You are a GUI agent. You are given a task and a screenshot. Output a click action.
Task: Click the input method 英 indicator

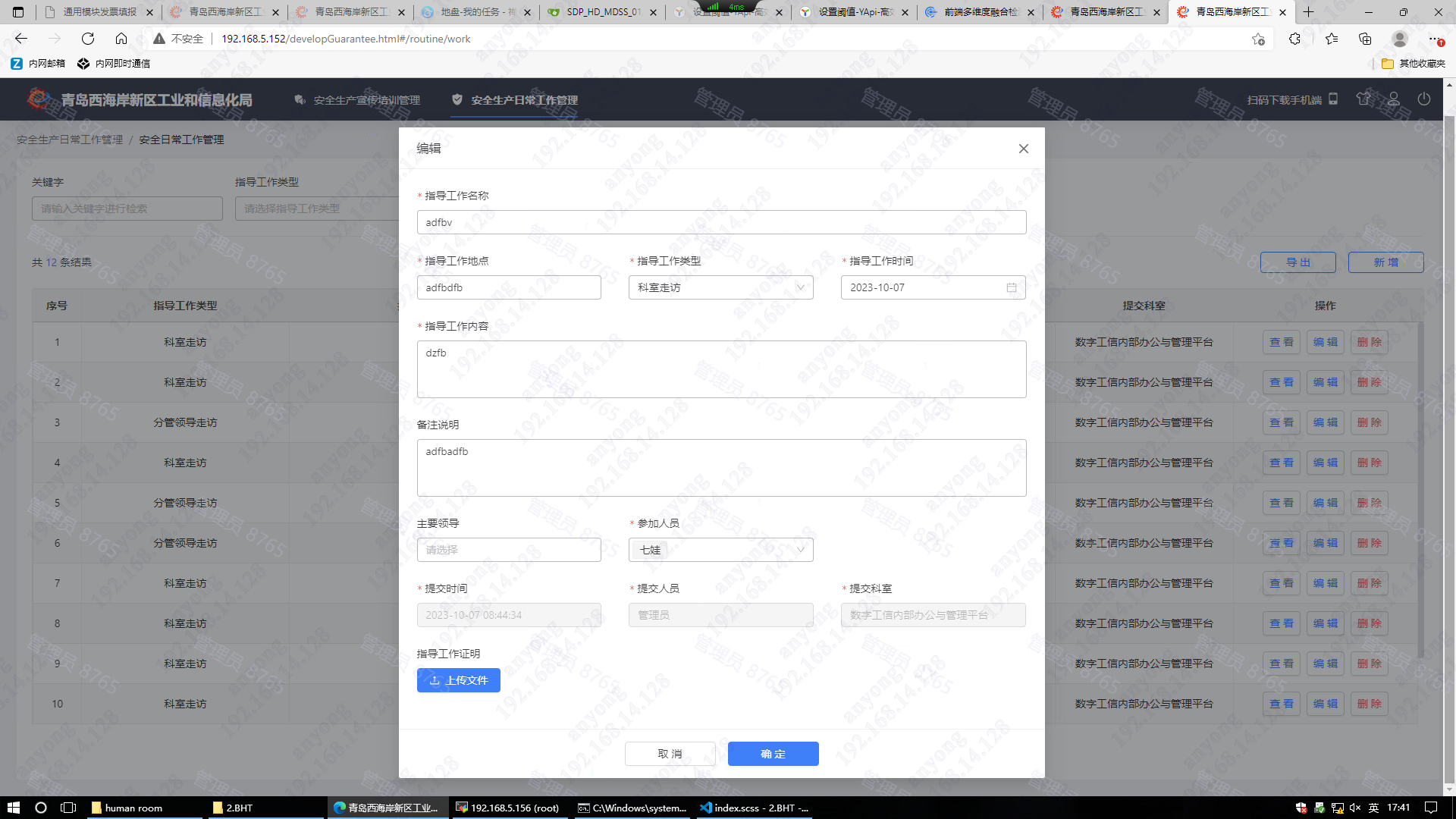tap(1373, 808)
